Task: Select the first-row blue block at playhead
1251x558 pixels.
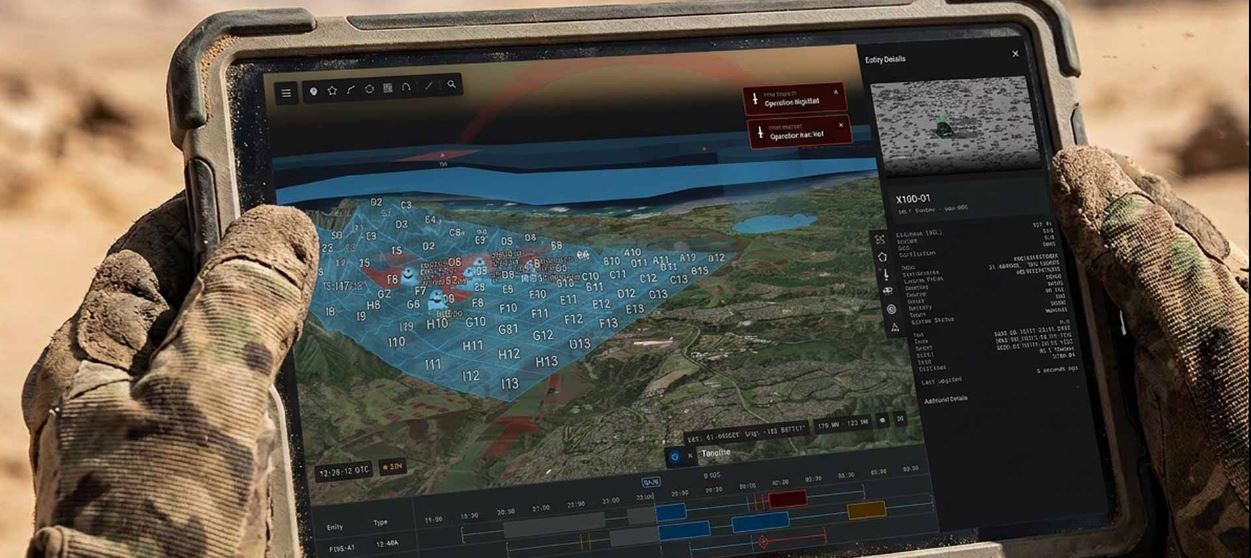Action: pos(671,511)
